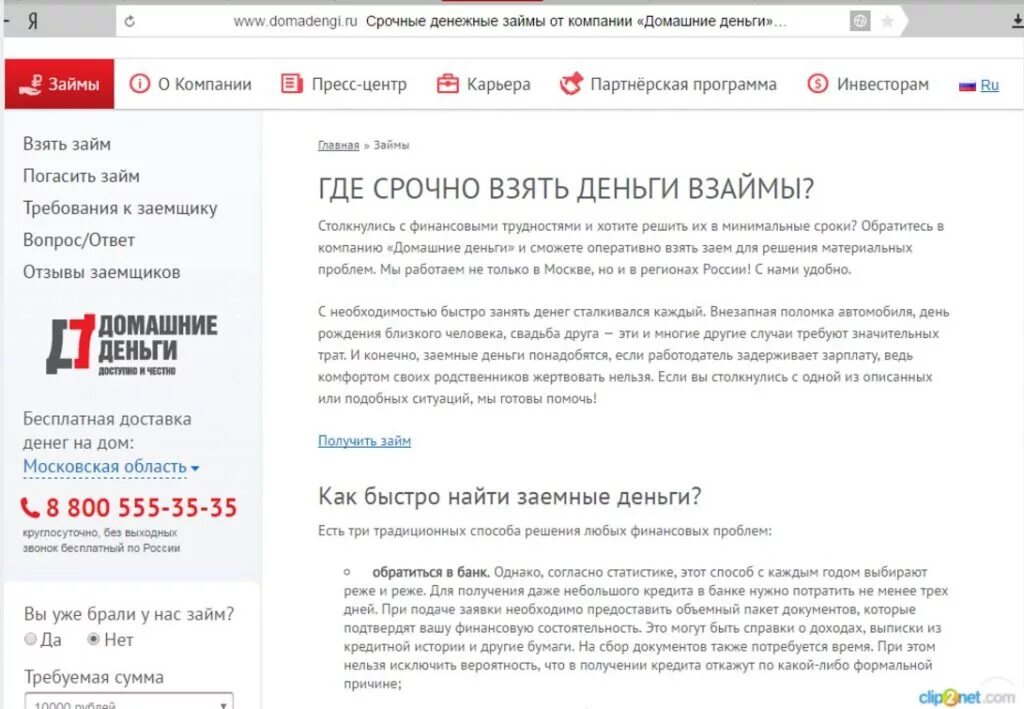Click heading Как быстро найти заемные деньги?
The width and height of the screenshot is (1024, 709).
[x=509, y=496]
